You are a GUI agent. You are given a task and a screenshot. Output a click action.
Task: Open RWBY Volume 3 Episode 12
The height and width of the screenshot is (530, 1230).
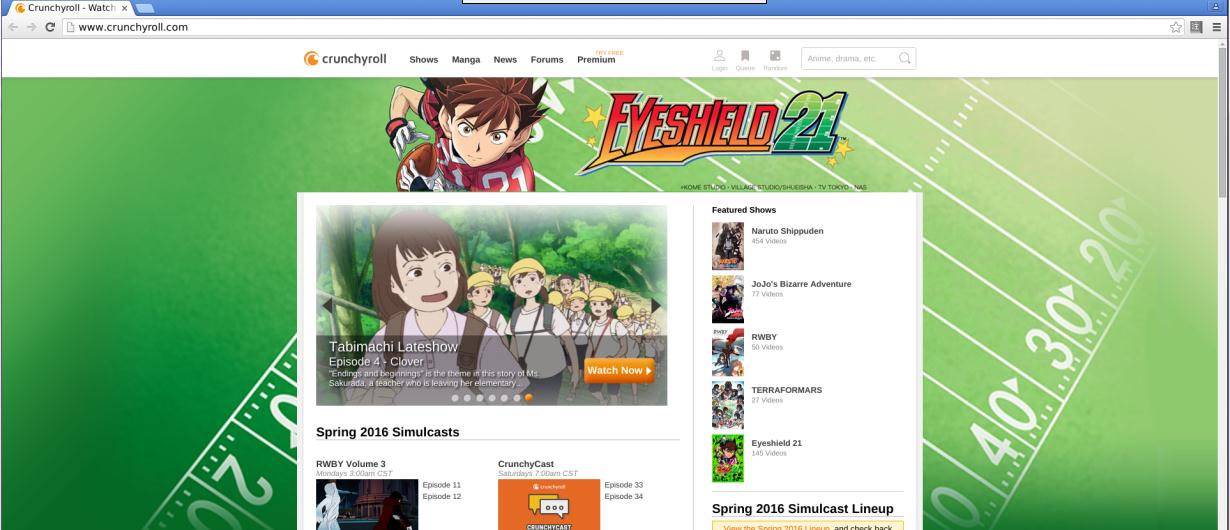pos(442,496)
